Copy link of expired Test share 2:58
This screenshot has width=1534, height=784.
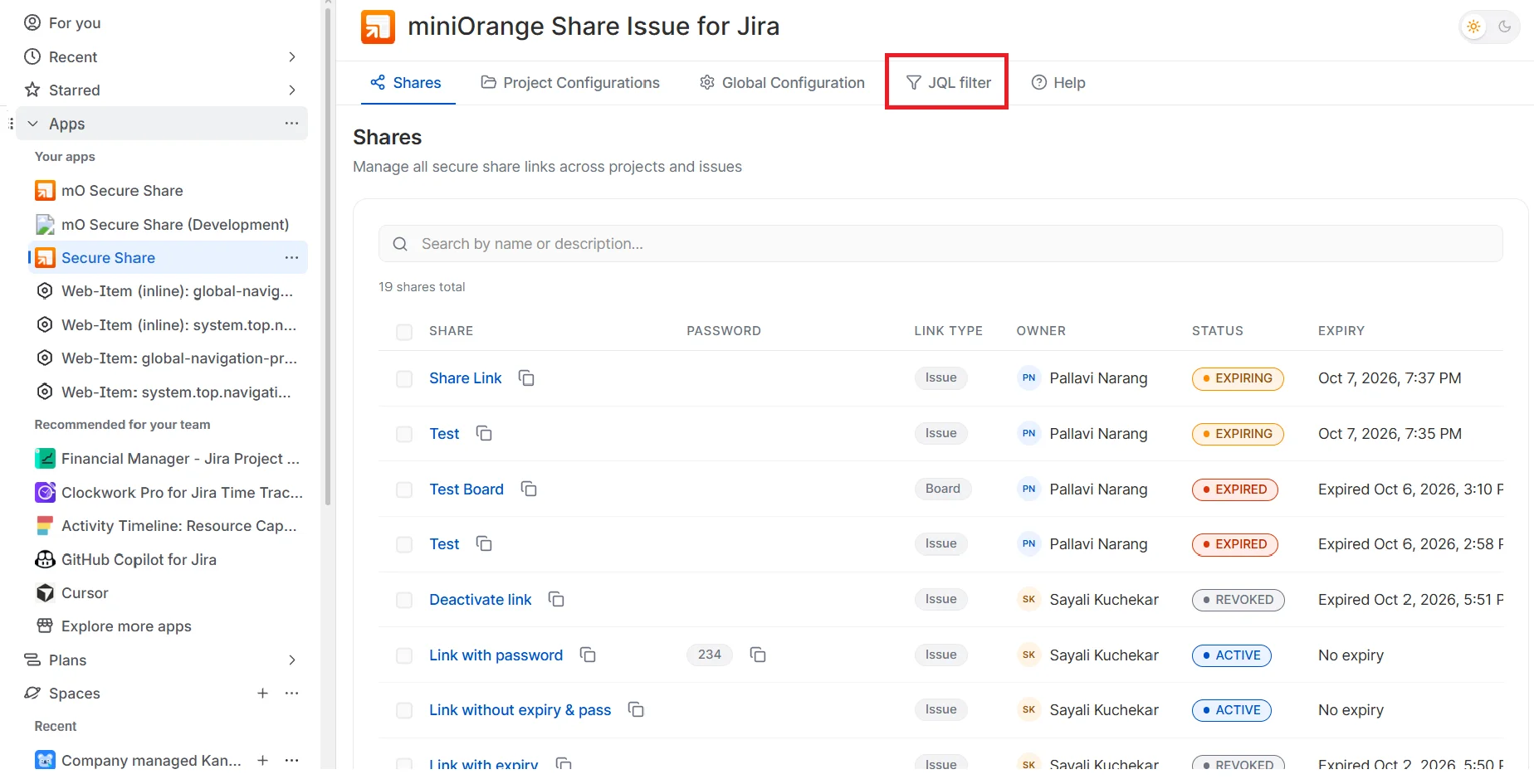click(x=484, y=544)
